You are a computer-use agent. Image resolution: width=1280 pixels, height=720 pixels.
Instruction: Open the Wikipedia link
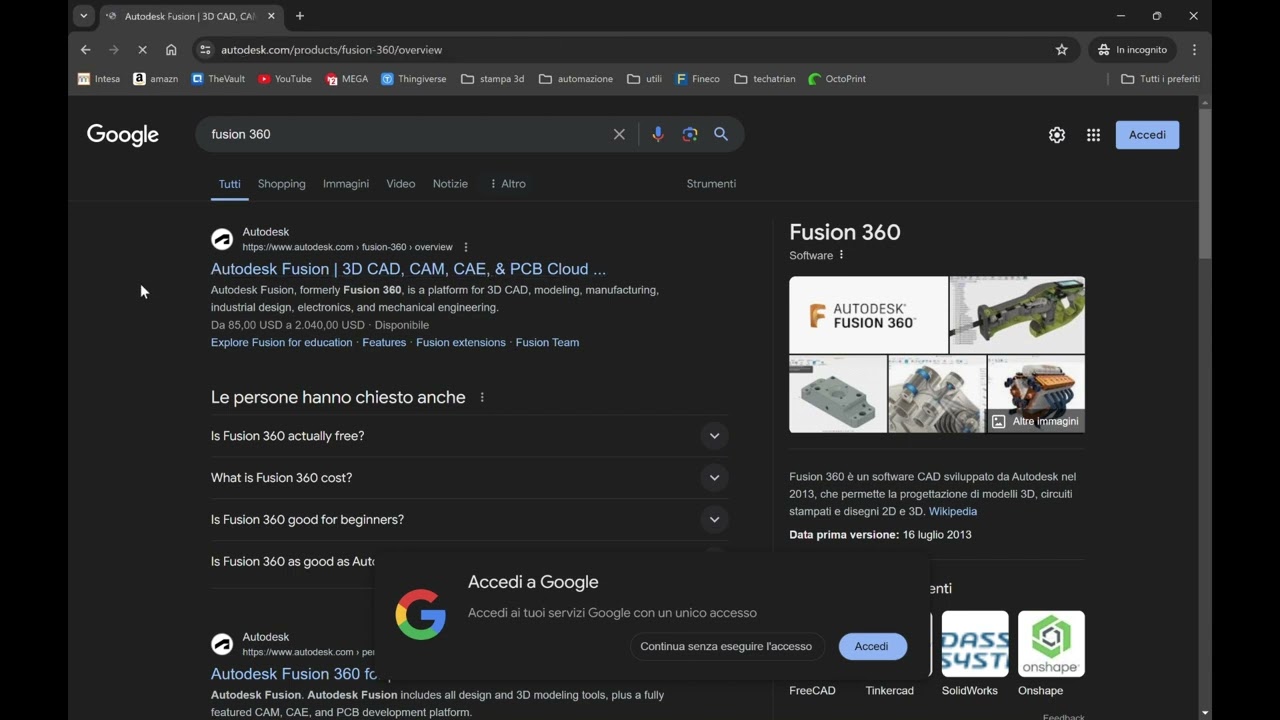(953, 511)
